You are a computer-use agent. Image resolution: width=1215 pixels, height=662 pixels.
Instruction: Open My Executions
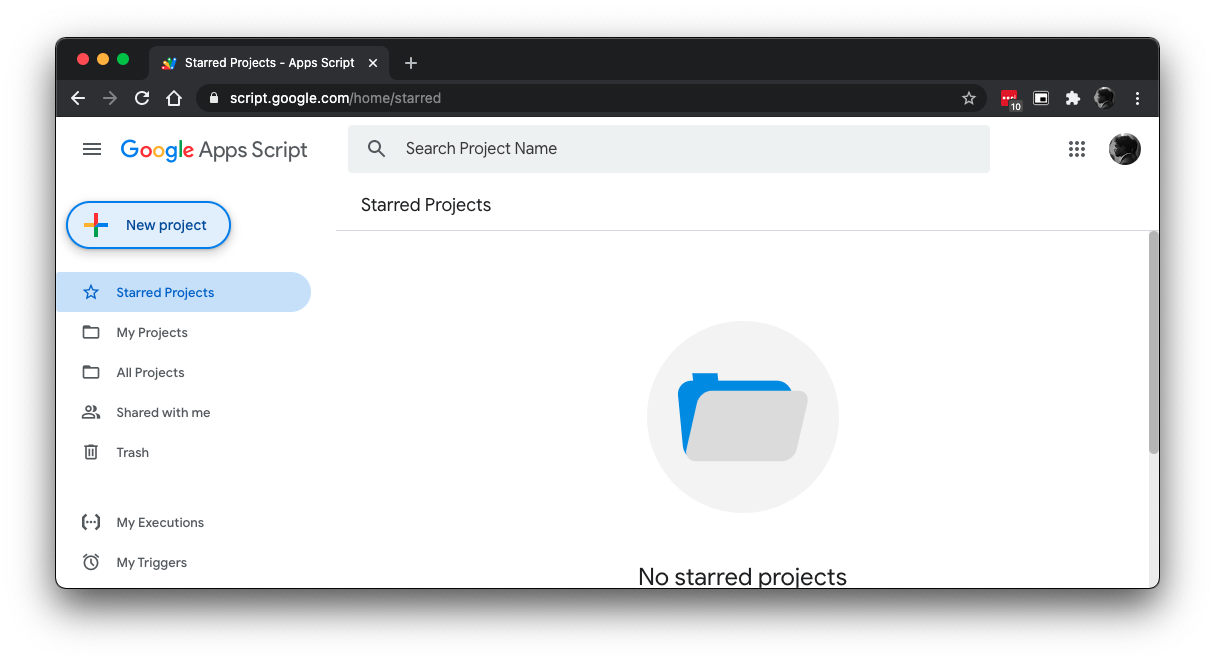[160, 522]
